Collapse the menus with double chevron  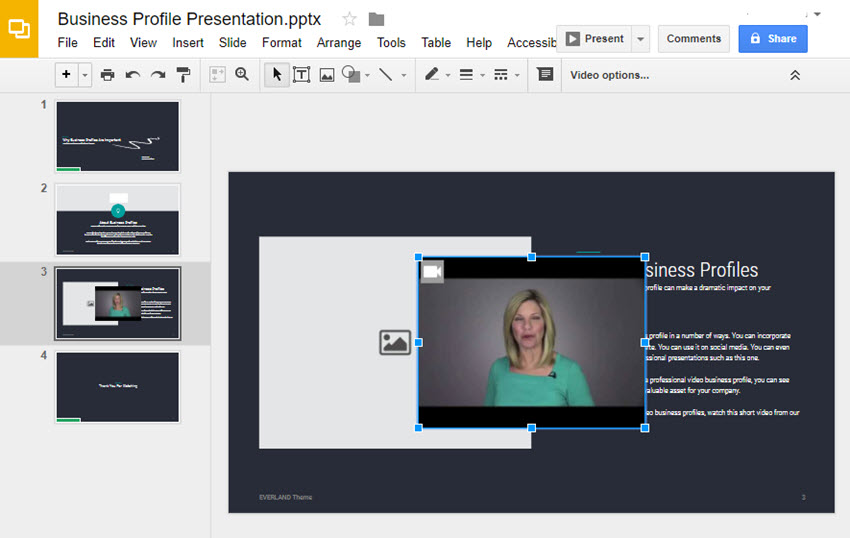point(795,75)
